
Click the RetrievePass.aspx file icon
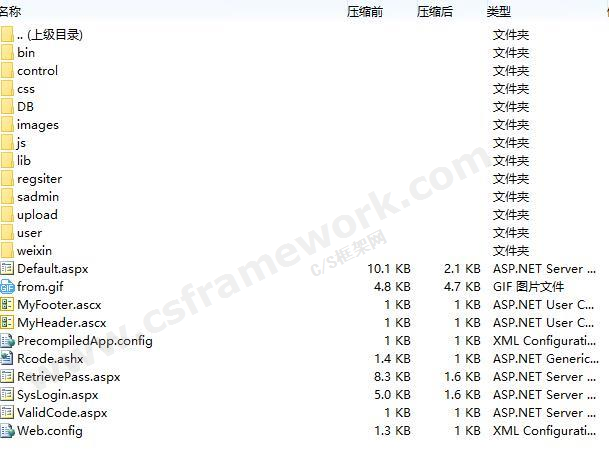click(x=7, y=376)
